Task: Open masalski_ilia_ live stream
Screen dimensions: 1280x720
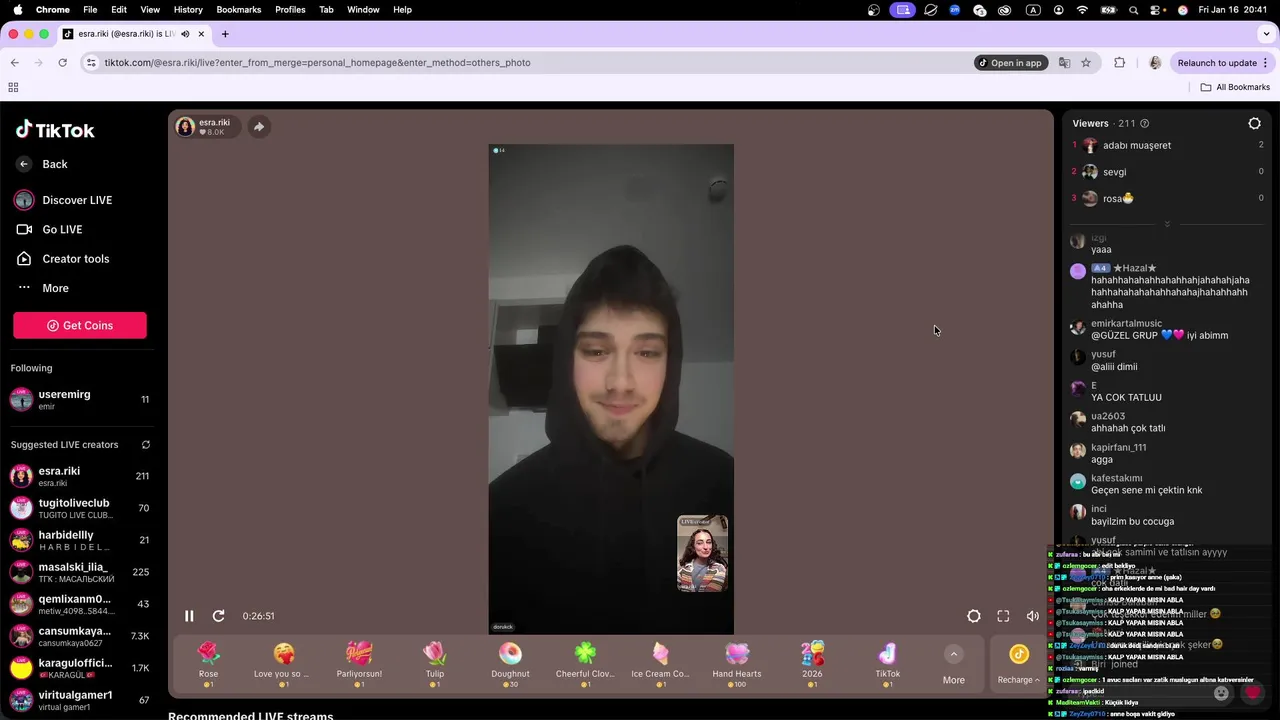Action: pyautogui.click(x=80, y=573)
